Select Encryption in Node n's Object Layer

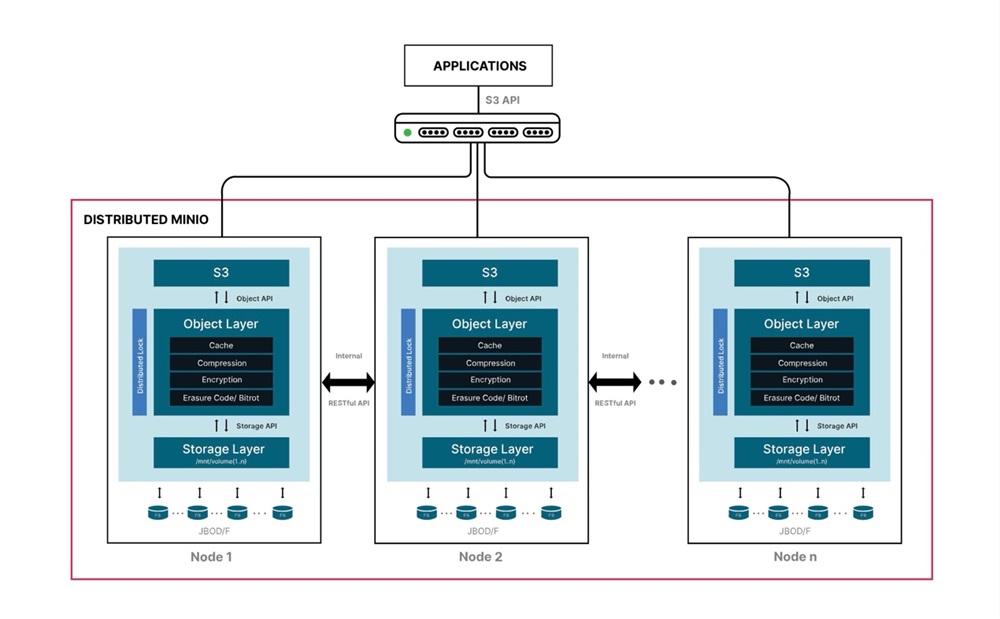[802, 380]
